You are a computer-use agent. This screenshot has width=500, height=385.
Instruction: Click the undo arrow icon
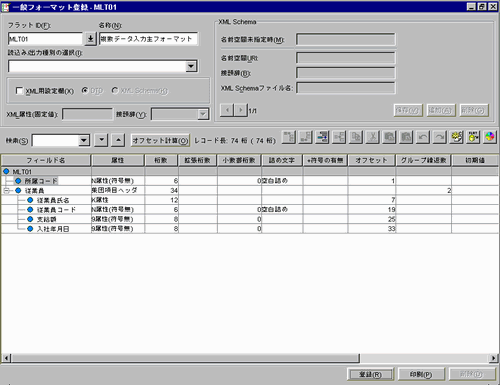(x=423, y=137)
